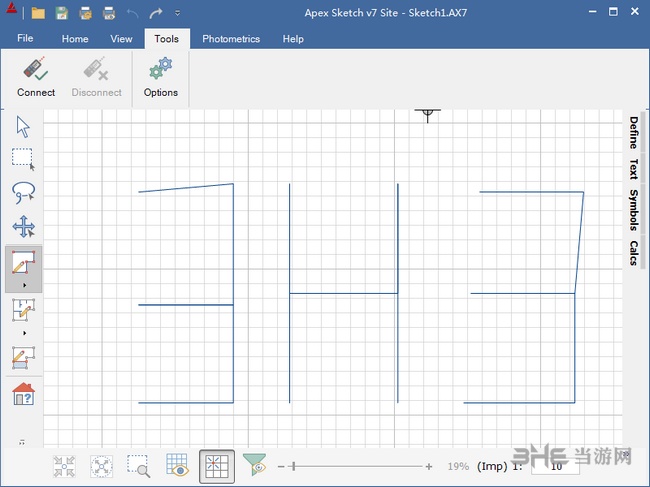Select the arrow pointer tool
650x487 pixels.
click(x=23, y=127)
